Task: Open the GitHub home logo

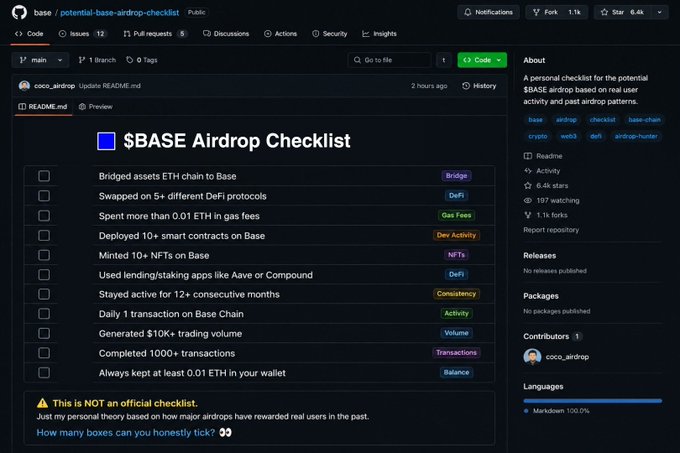Action: click(19, 12)
